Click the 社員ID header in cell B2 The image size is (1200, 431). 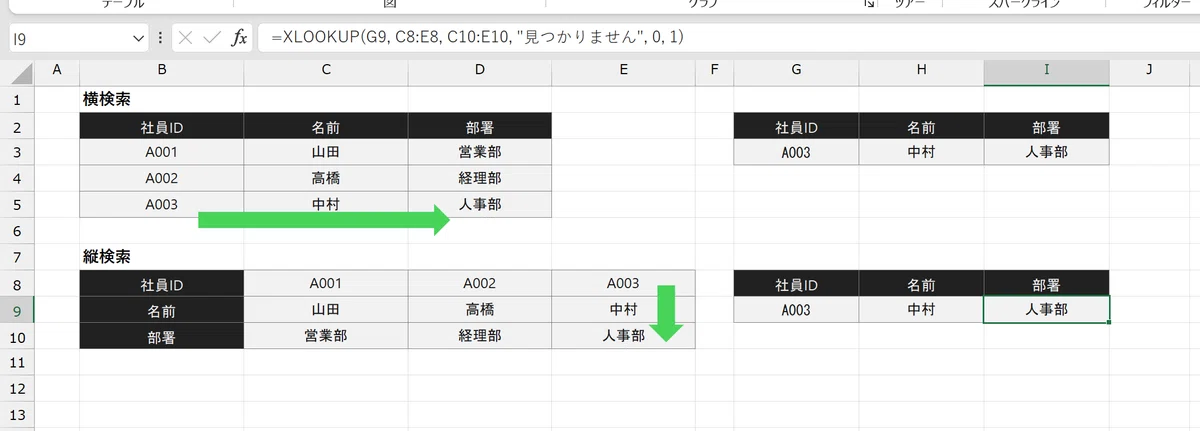[x=161, y=126]
